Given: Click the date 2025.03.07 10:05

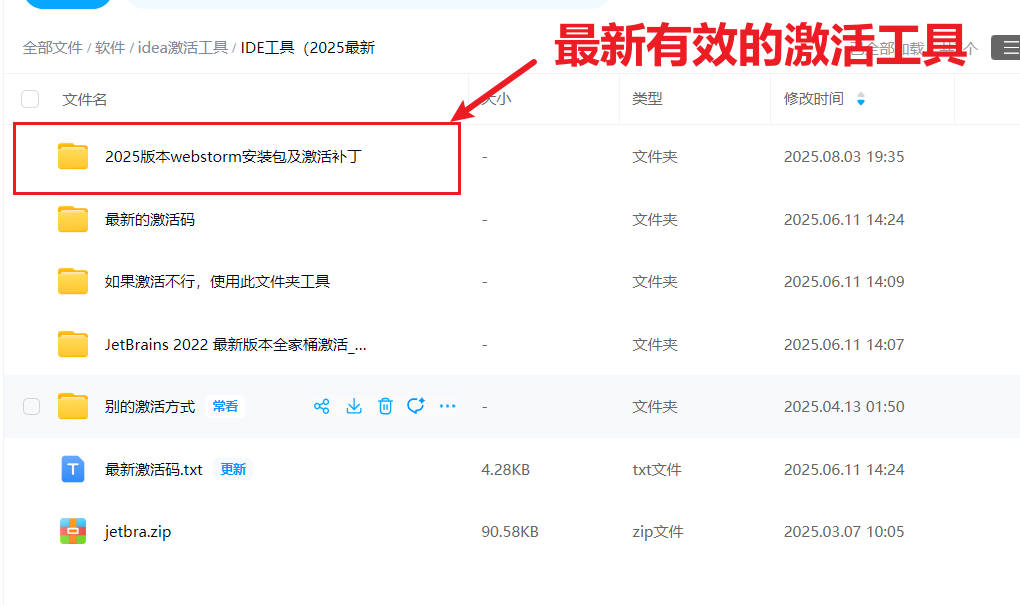Looking at the screenshot, I should point(844,531).
